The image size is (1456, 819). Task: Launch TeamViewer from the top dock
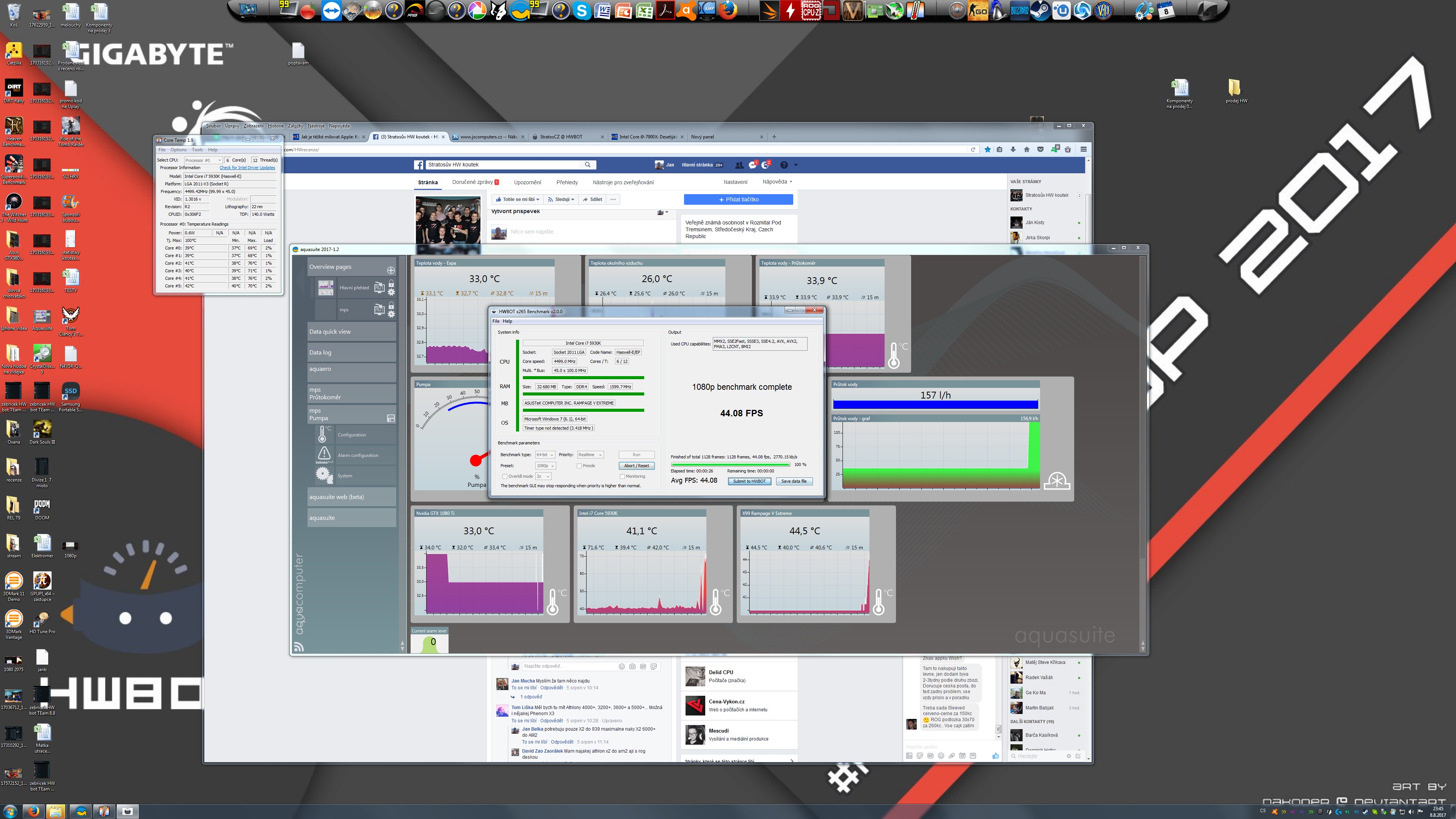point(331,10)
